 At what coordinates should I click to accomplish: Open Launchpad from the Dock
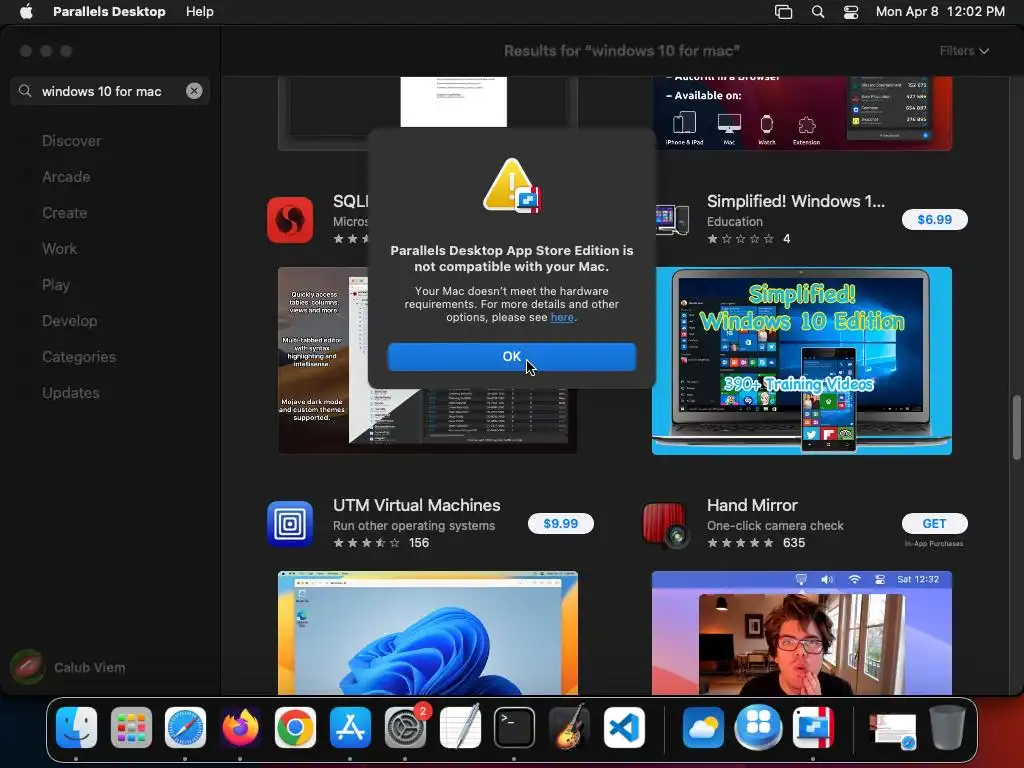(x=131, y=727)
